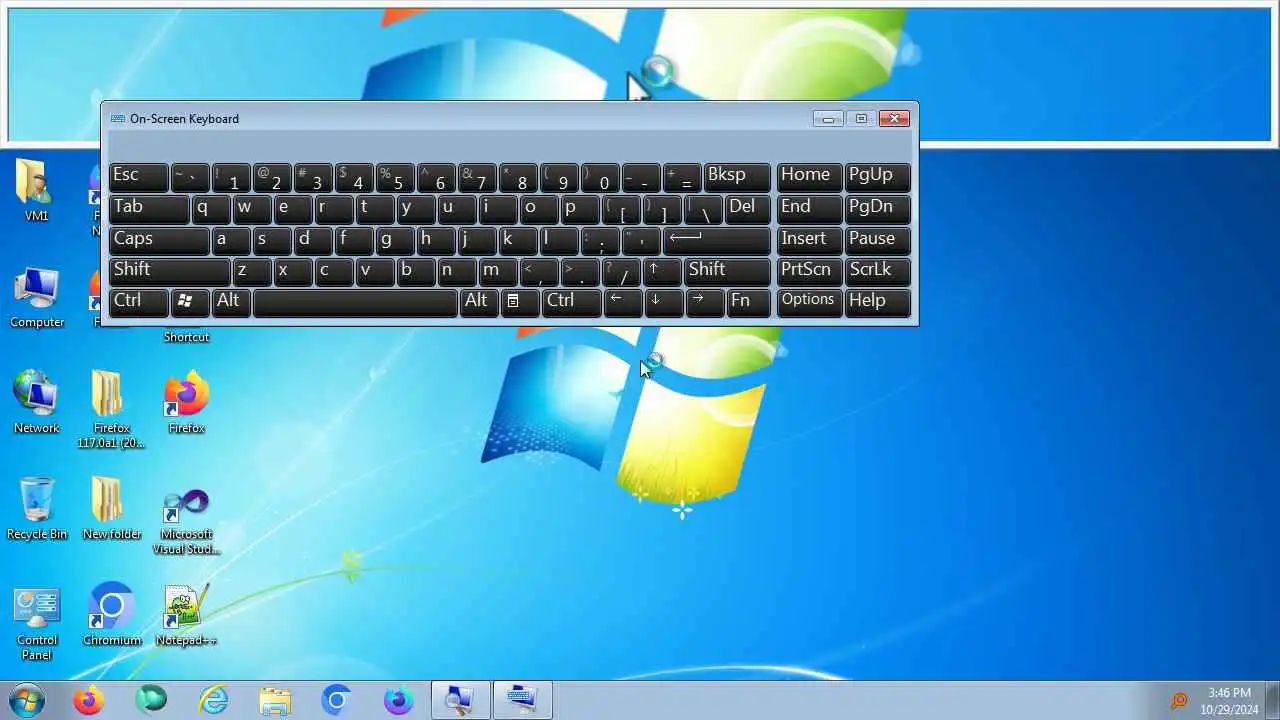Click the taskbar clock showing 3:46 PM
This screenshot has width=1280, height=720.
click(1229, 700)
